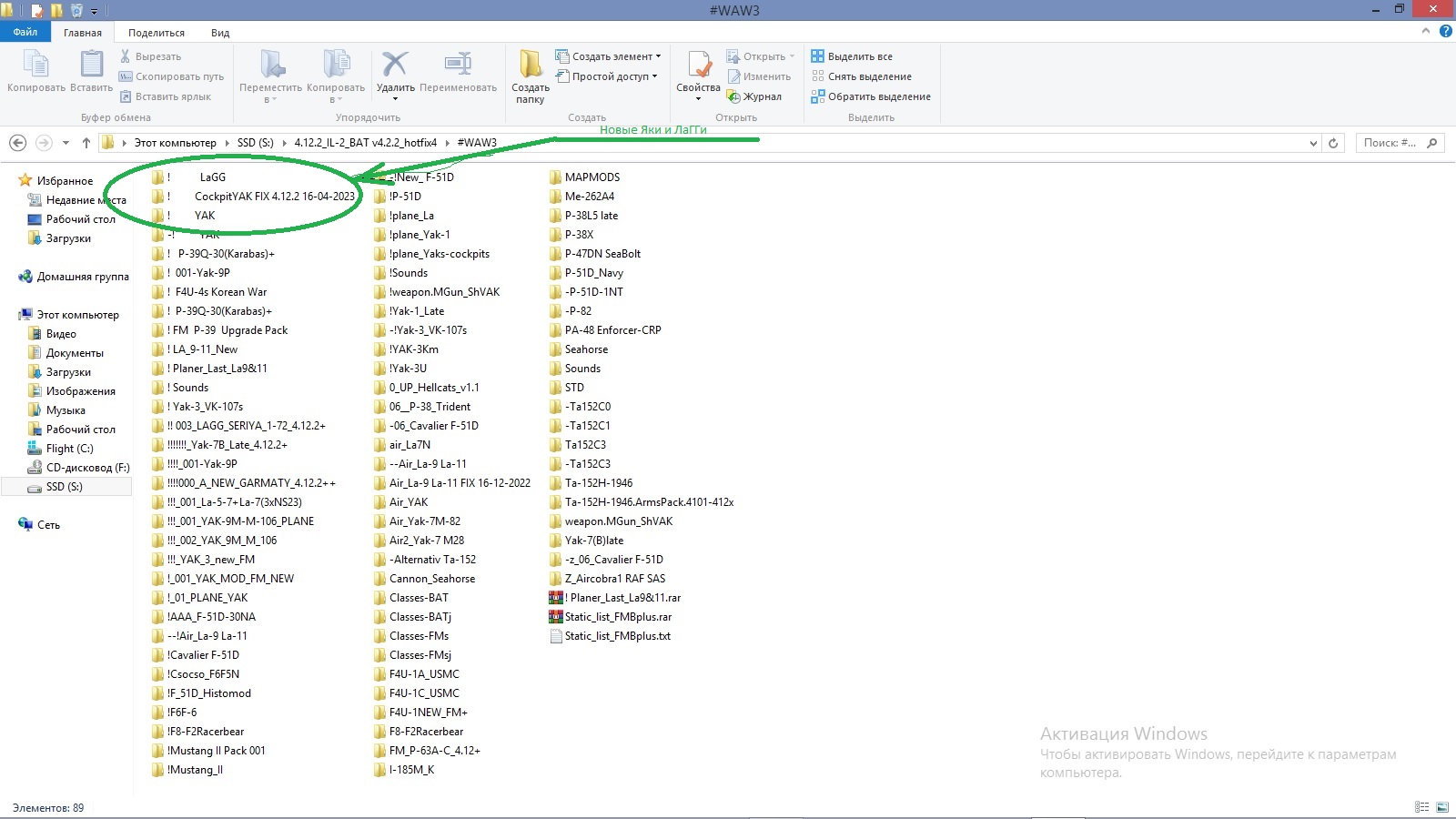Viewport: 1456px width, 819px height.
Task: Click Select none (Снять выделение)
Action: tap(862, 76)
